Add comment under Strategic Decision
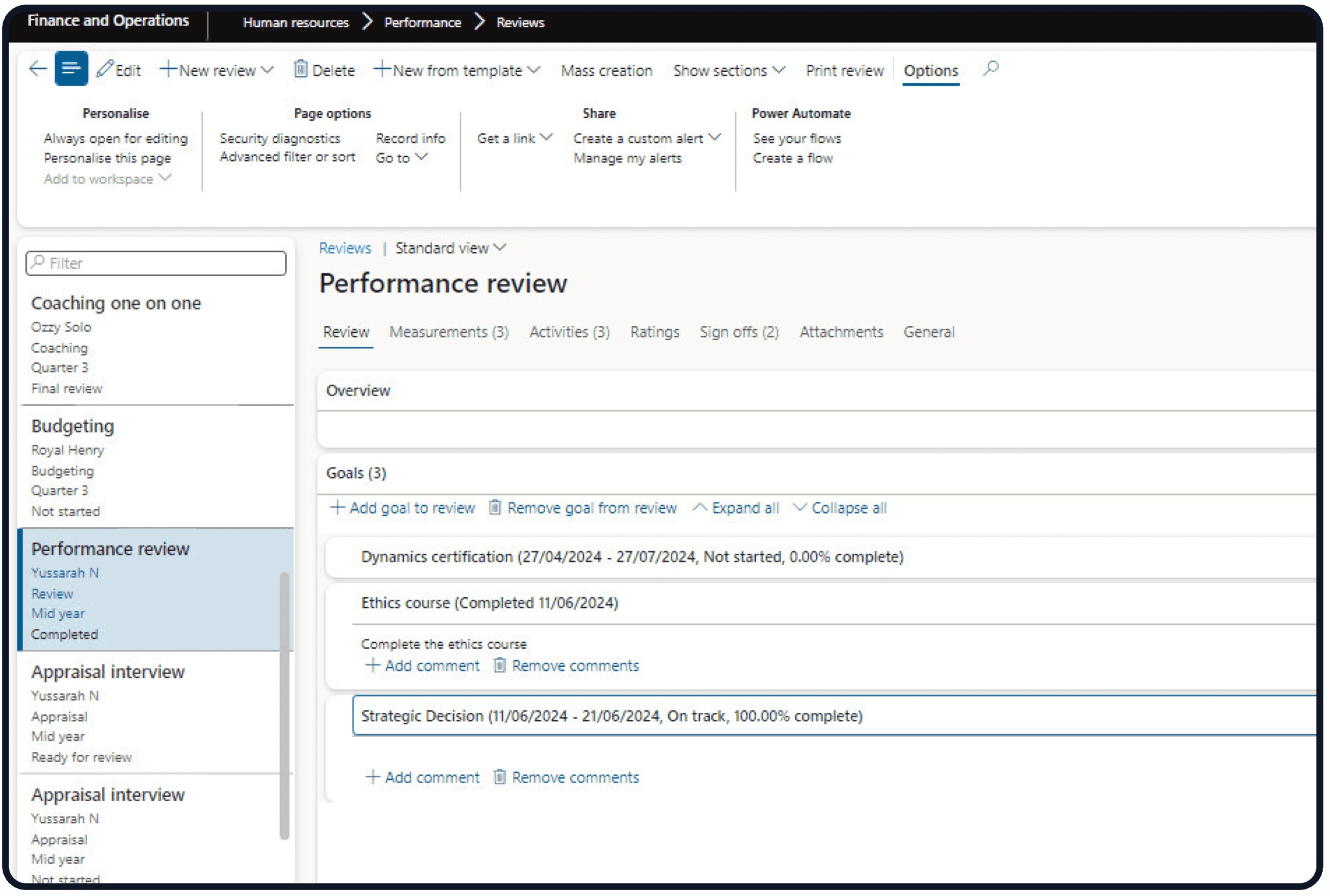 click(423, 777)
